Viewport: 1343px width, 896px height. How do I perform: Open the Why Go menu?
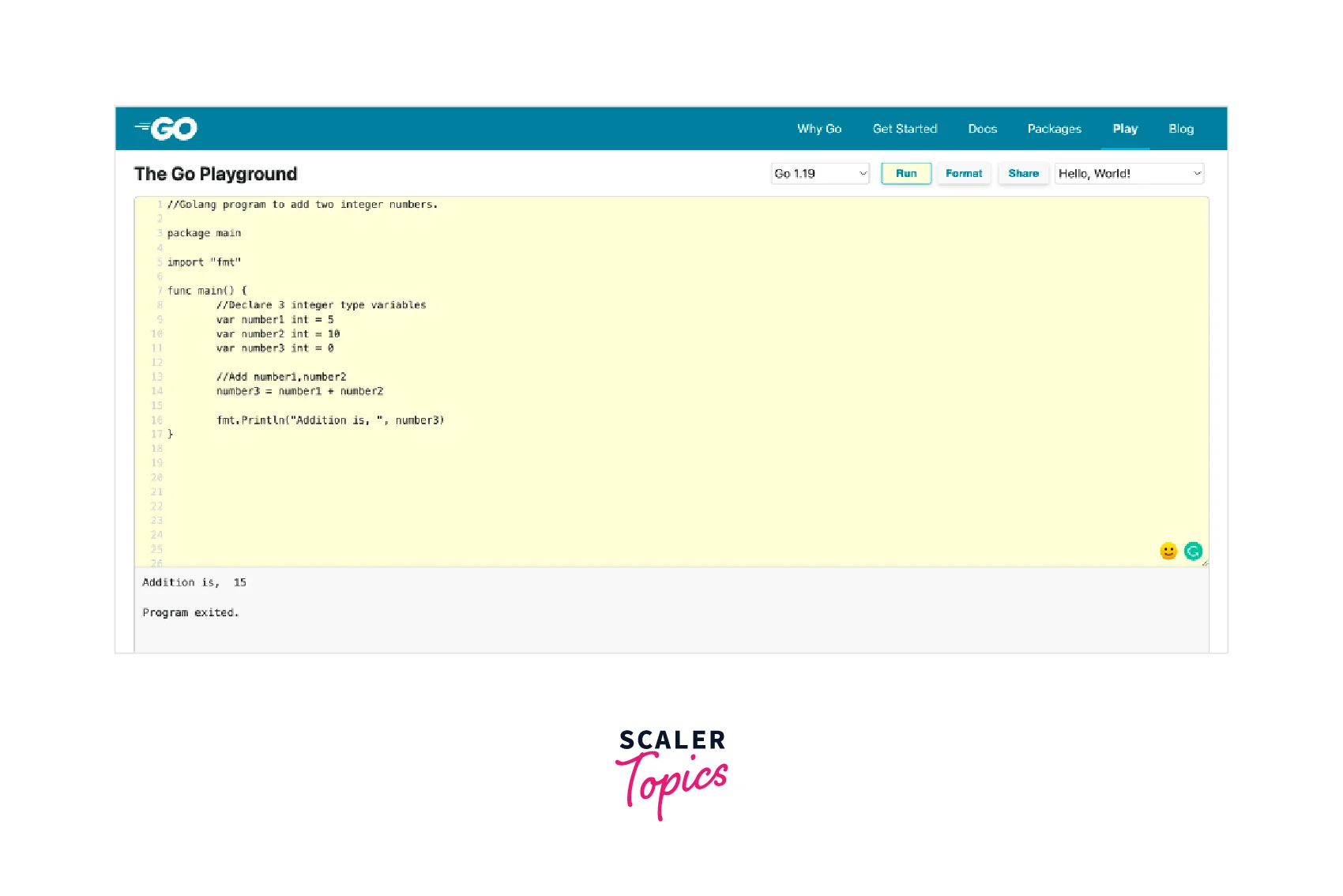coord(818,129)
